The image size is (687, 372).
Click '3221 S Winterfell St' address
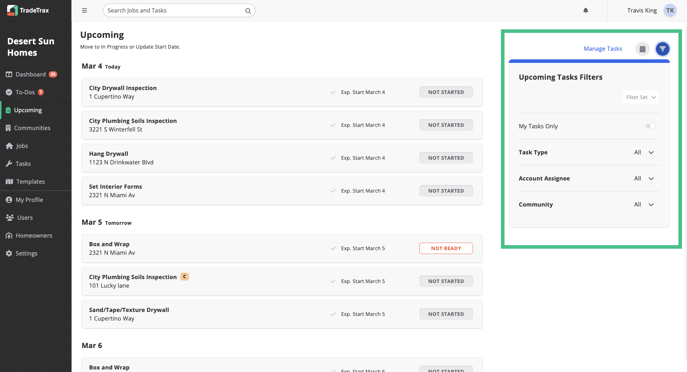click(116, 130)
